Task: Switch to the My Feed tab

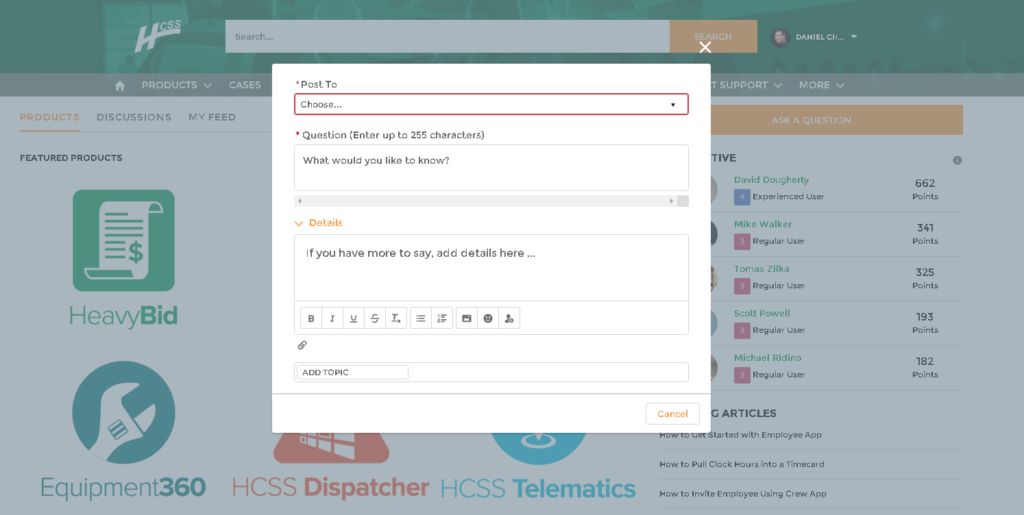Action: (x=212, y=117)
